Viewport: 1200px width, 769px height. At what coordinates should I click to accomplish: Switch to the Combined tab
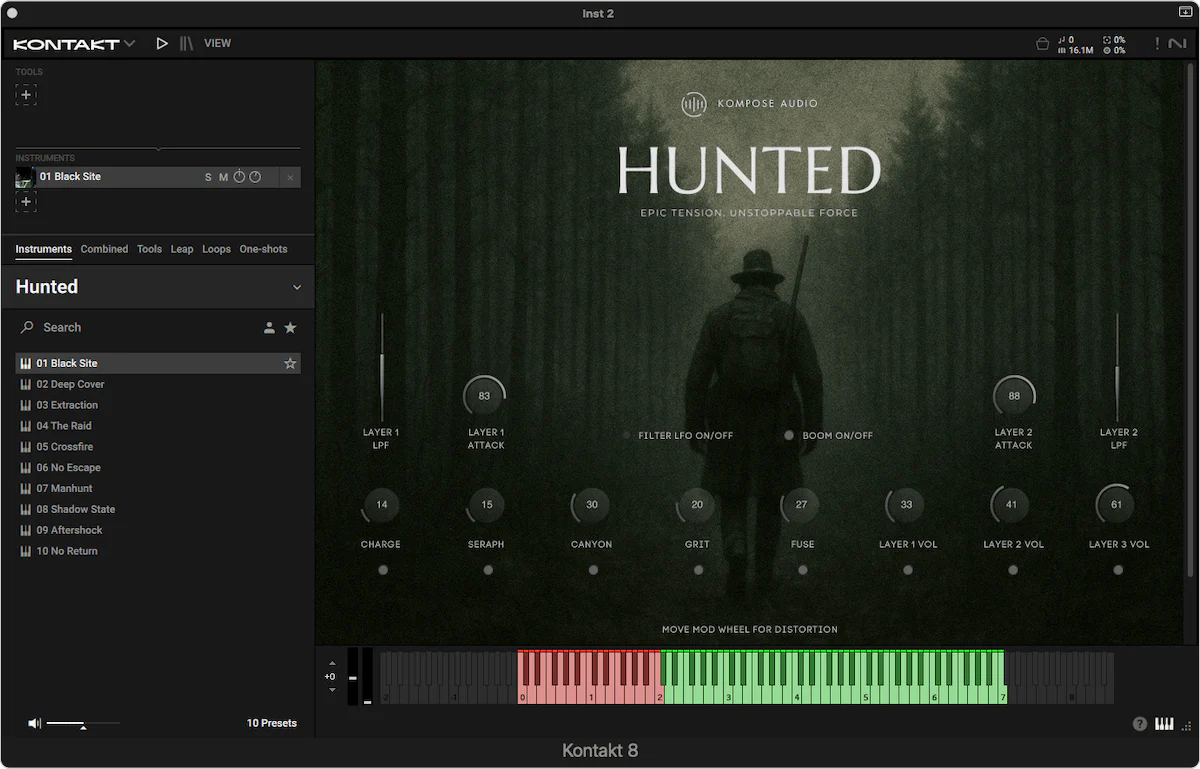(x=104, y=249)
